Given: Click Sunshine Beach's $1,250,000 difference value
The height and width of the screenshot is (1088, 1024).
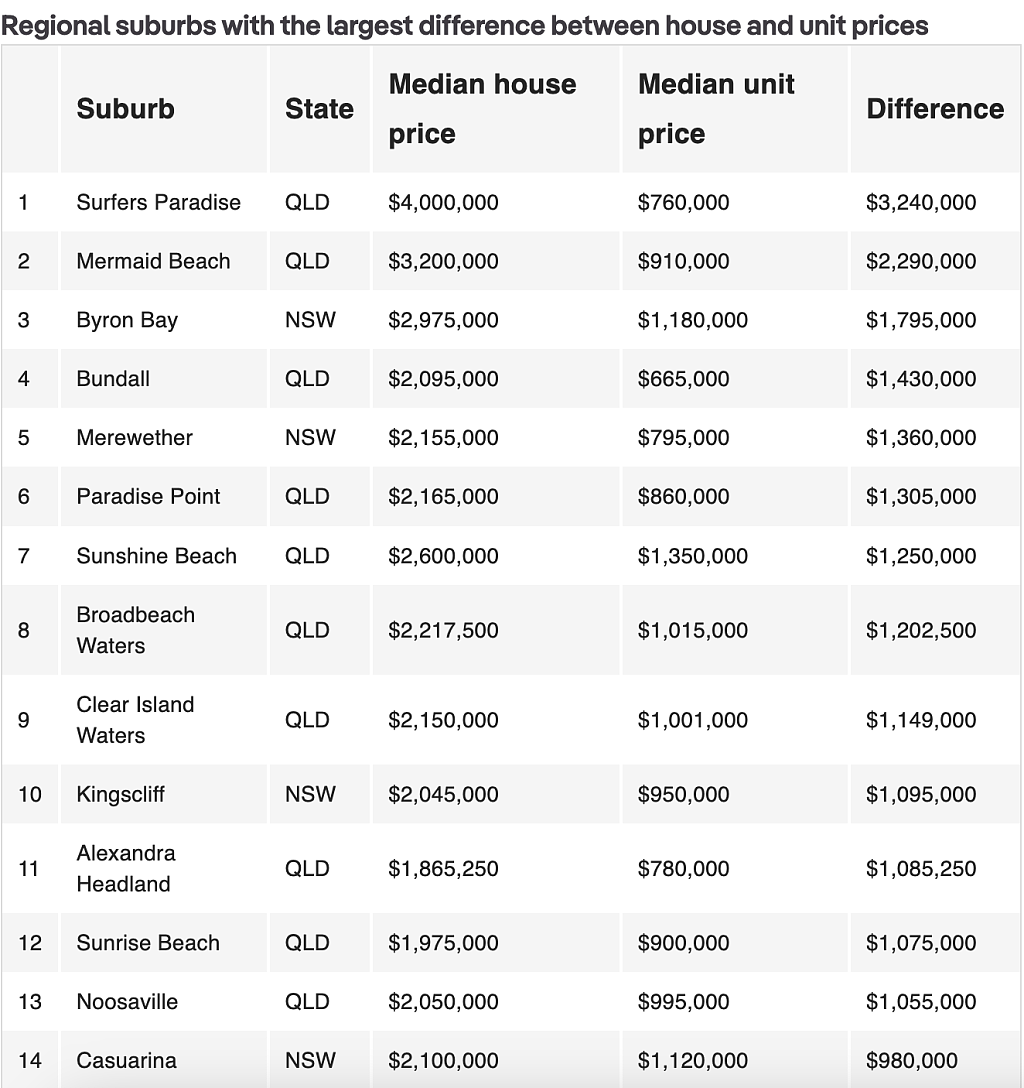Looking at the screenshot, I should pos(921,556).
